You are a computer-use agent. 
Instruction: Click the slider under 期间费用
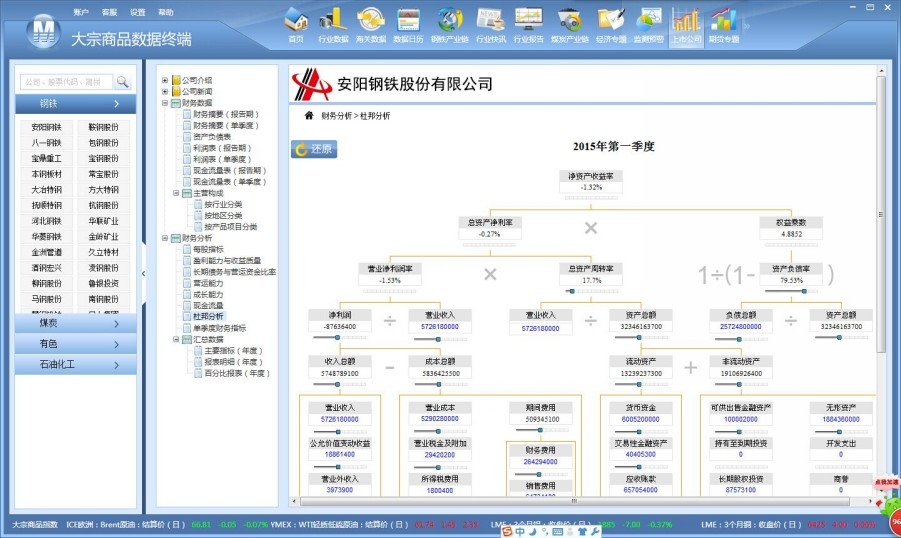[x=540, y=430]
